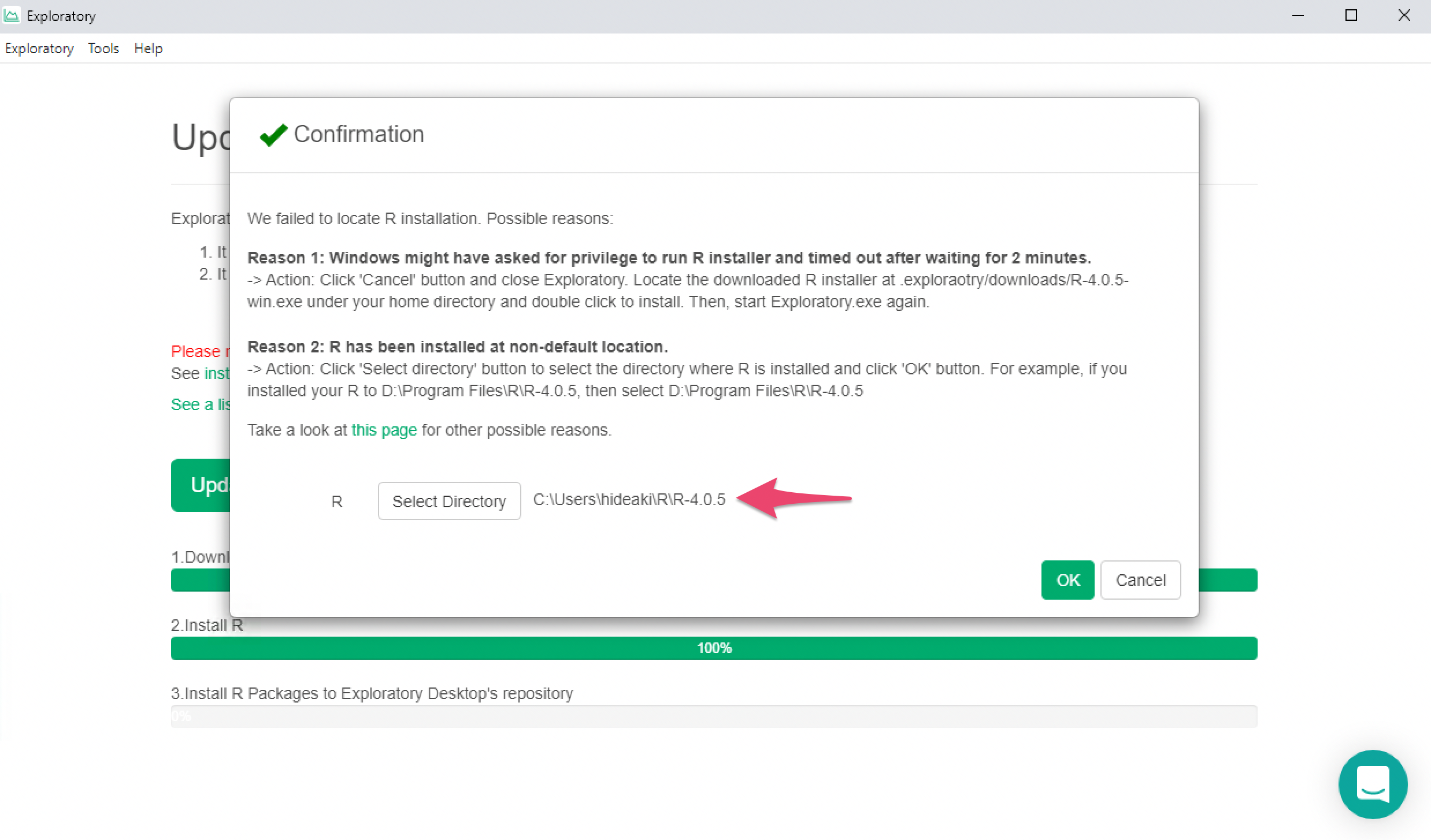Minimize the Exploratory window

pyautogui.click(x=1298, y=16)
